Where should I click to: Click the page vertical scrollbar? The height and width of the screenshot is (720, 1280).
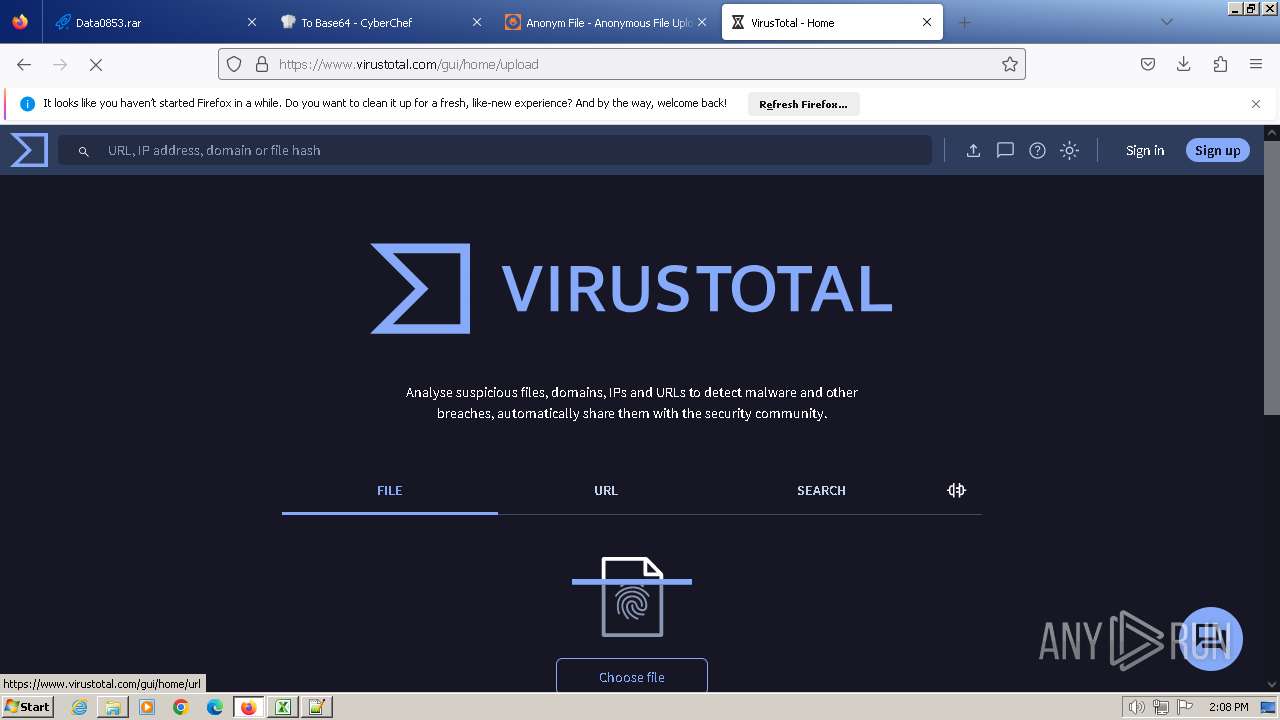click(1272, 276)
